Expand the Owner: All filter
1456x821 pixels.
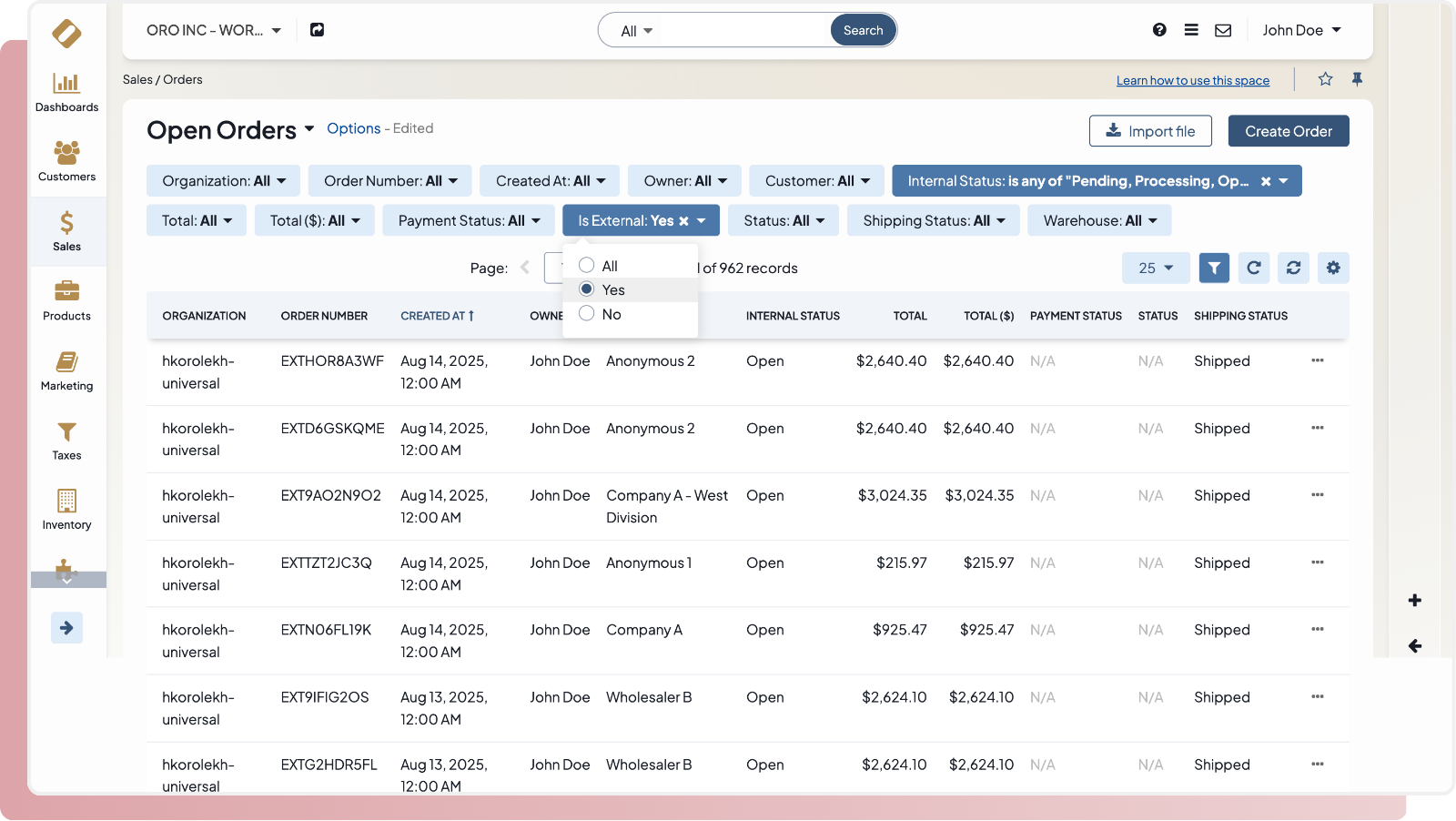click(684, 181)
